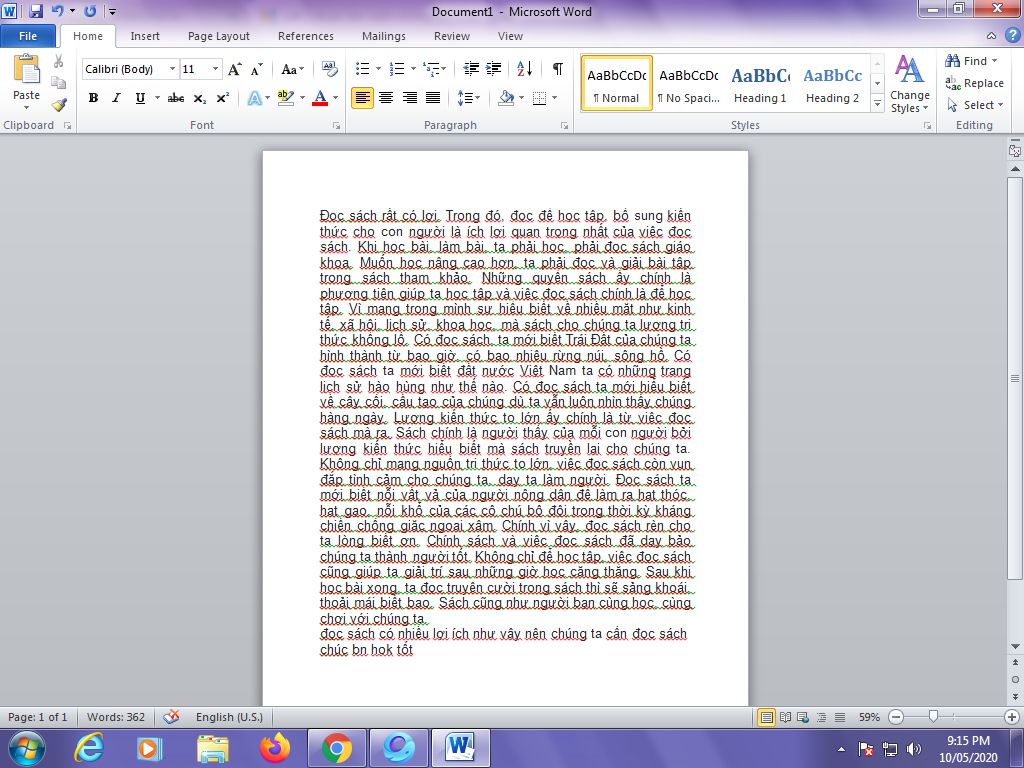Apply the No Spacing style

click(688, 84)
